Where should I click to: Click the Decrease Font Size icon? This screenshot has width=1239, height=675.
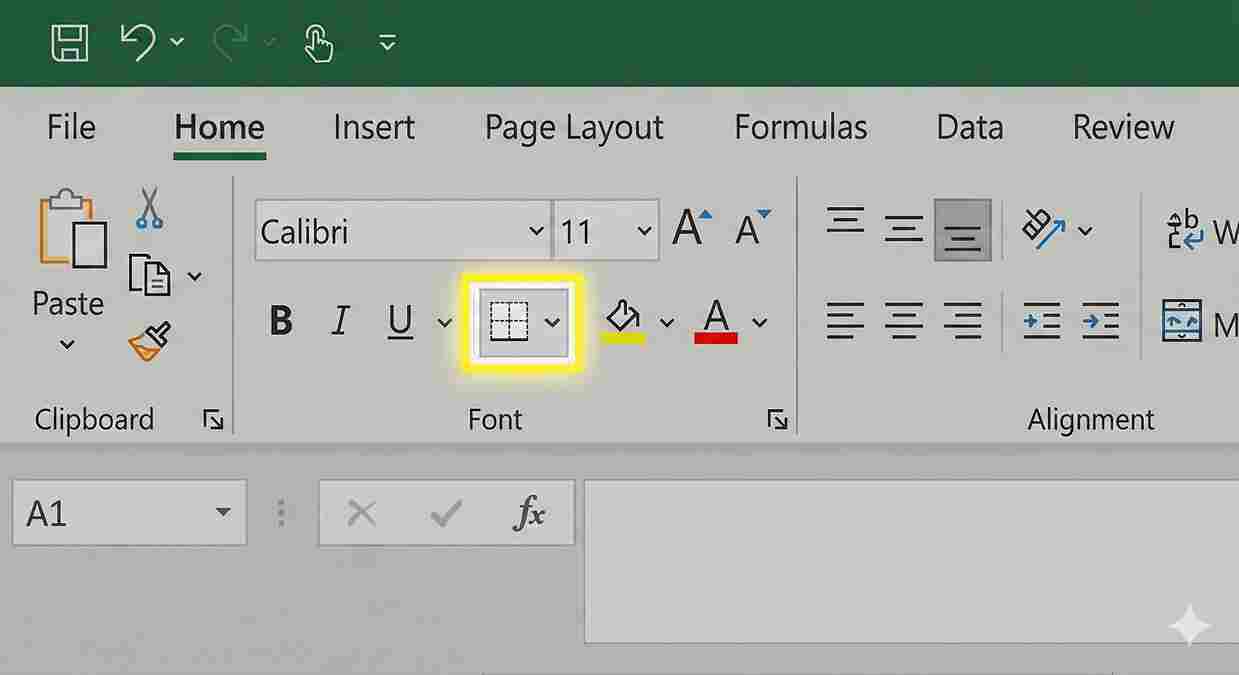point(752,228)
